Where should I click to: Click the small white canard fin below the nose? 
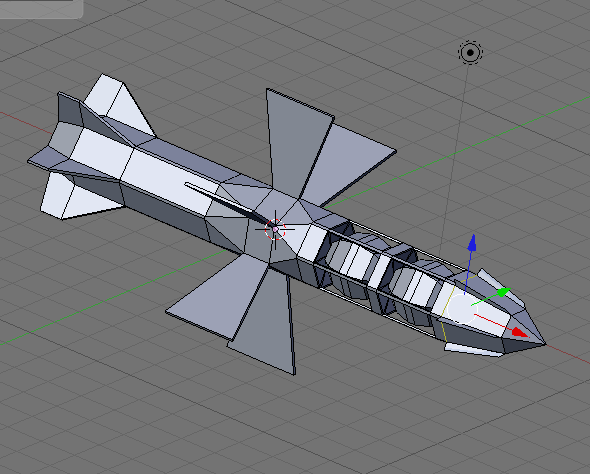tap(472, 349)
